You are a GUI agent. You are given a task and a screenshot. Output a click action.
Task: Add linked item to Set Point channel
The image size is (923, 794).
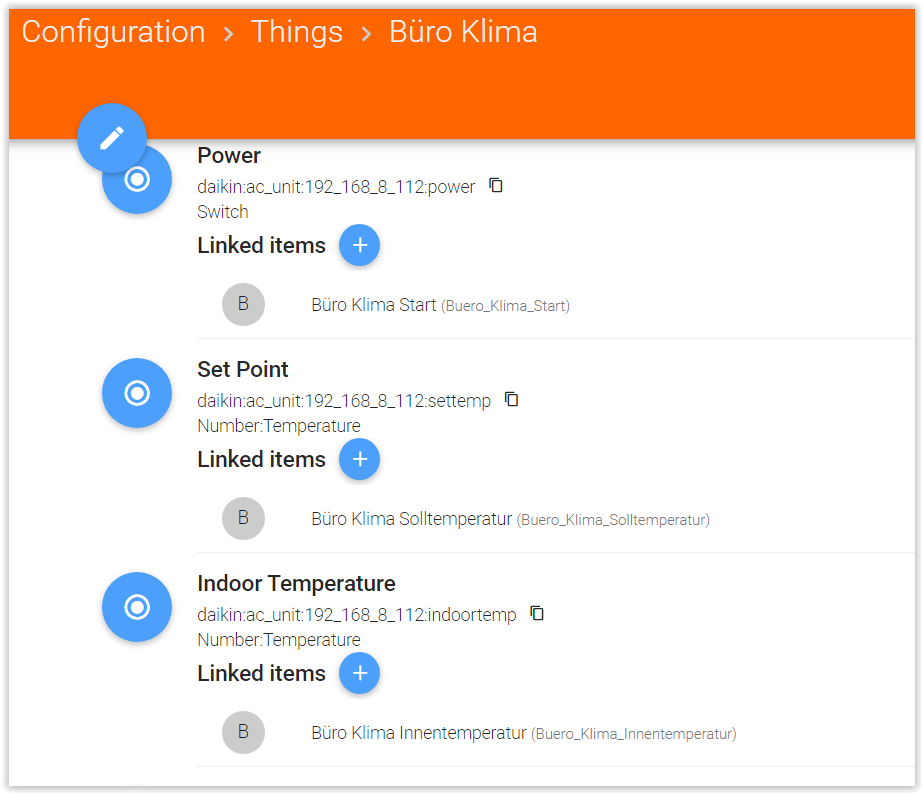359,459
